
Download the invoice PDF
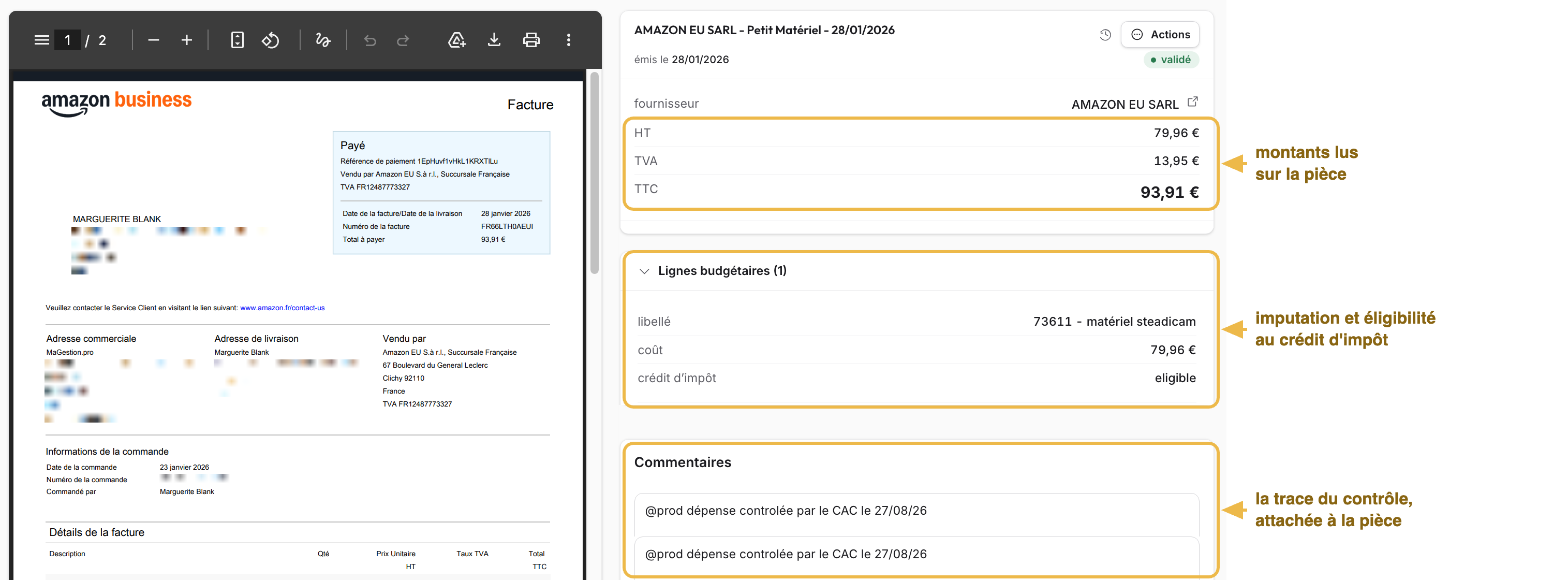494,40
